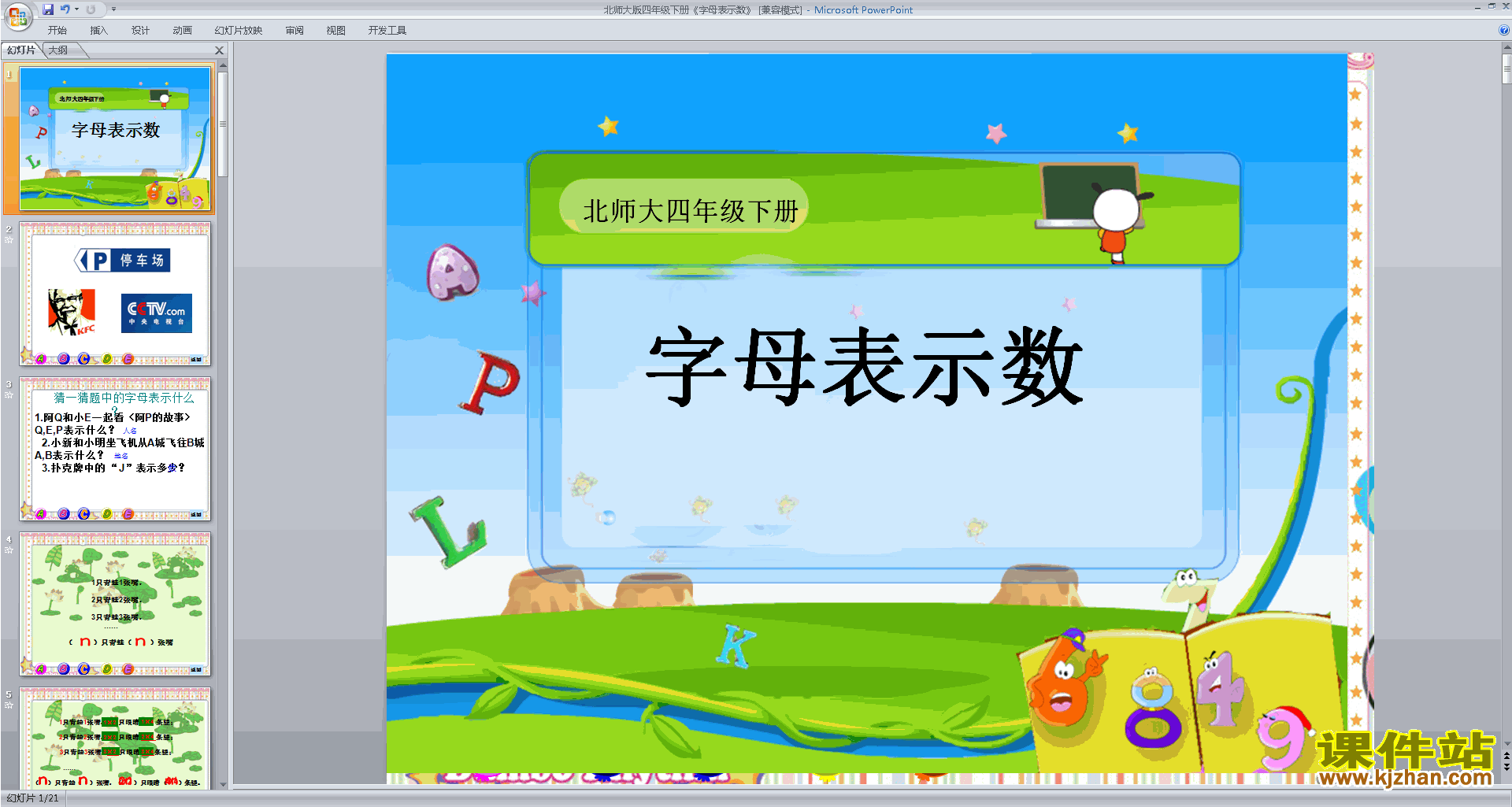Image resolution: width=1512 pixels, height=807 pixels.
Task: Go to previous slide with double-up arrow
Action: 1506,756
